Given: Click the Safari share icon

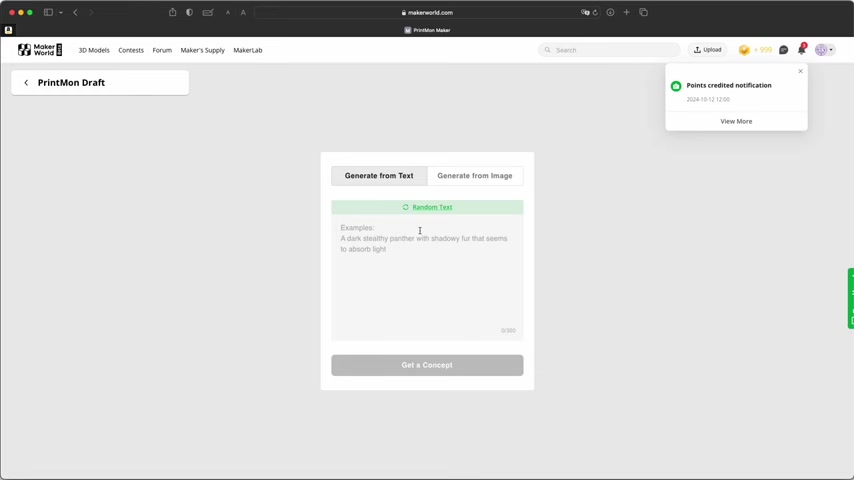Looking at the screenshot, I should point(172,12).
